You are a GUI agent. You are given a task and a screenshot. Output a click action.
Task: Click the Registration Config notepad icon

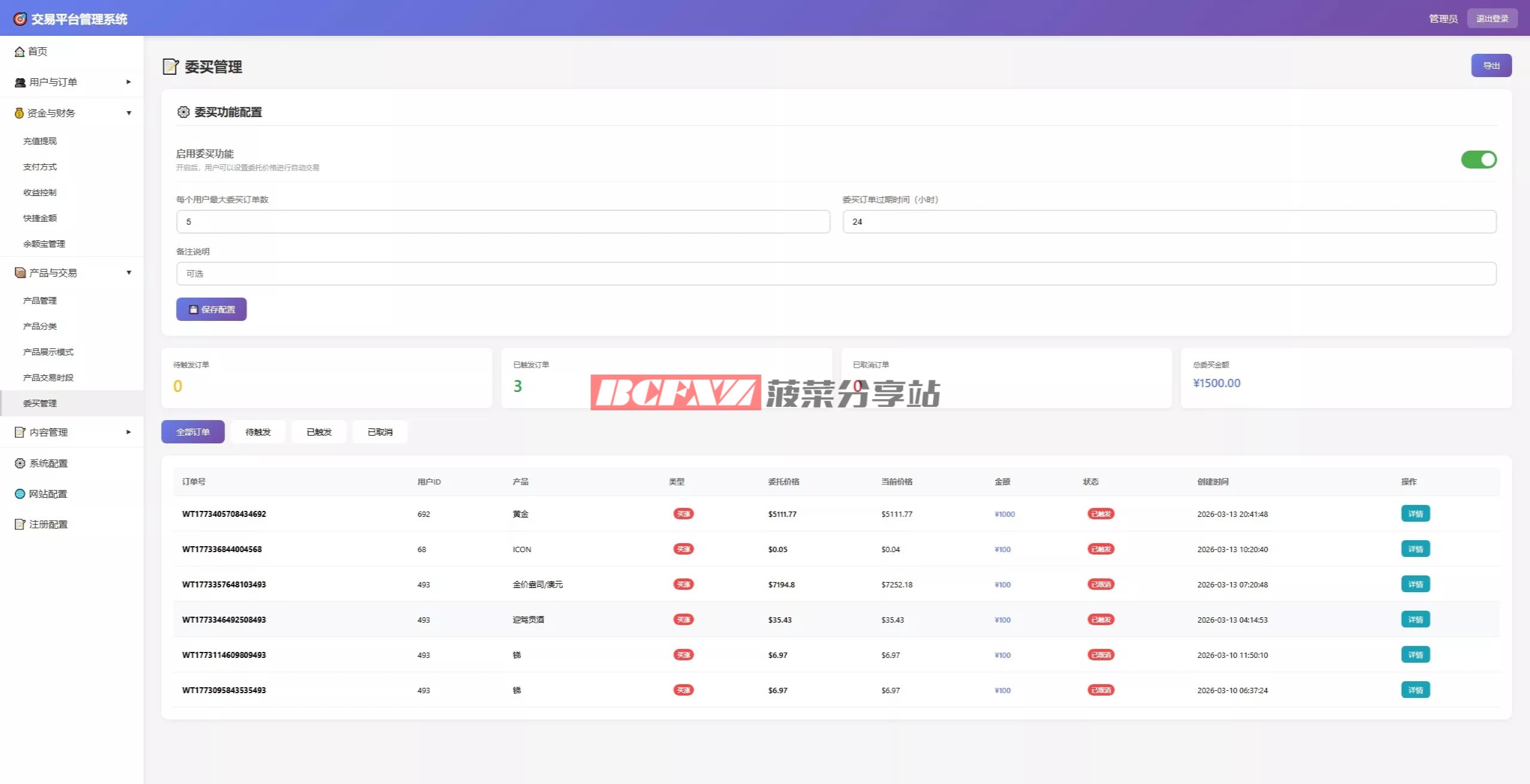click(x=20, y=524)
